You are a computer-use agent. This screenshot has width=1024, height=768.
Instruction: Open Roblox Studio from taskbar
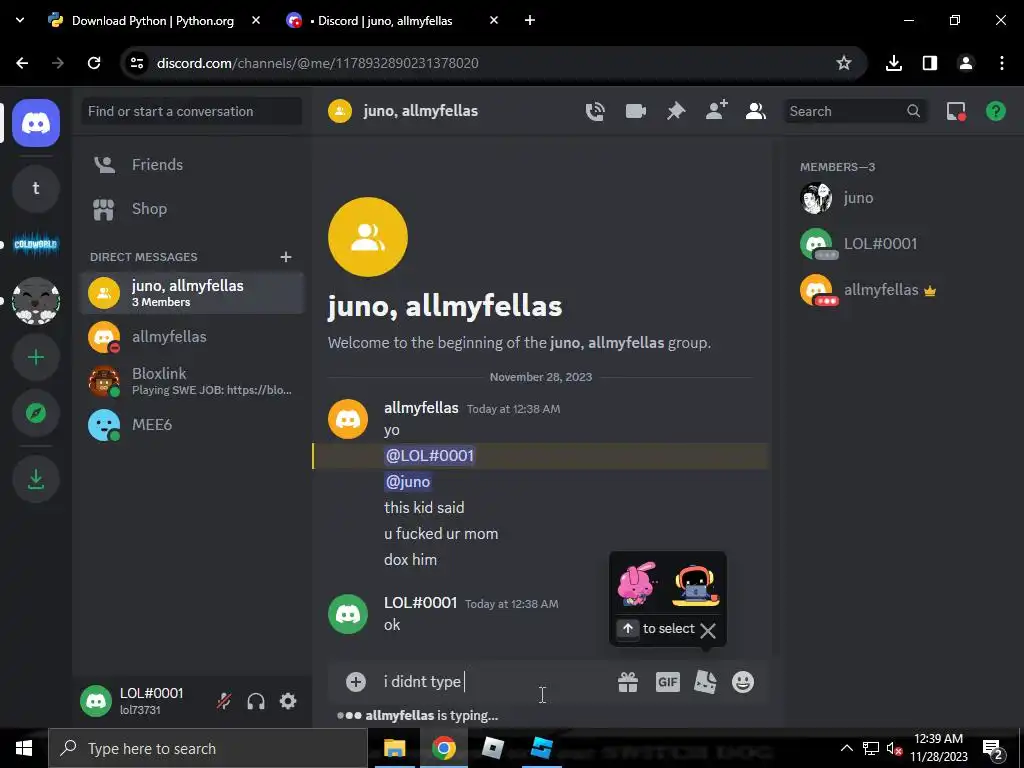pyautogui.click(x=541, y=748)
